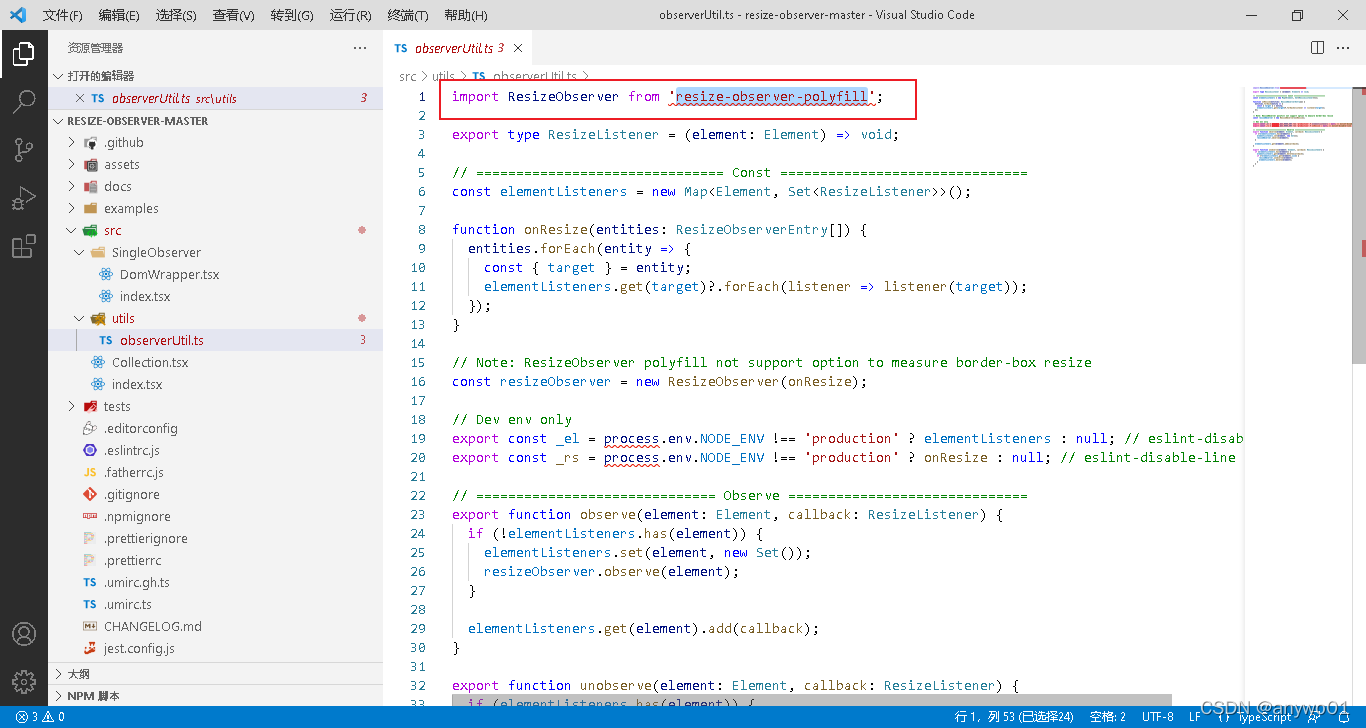Collapse the RESIZE-OBSERVER-MASTER root folder
This screenshot has height=728, width=1366.
coord(215,120)
